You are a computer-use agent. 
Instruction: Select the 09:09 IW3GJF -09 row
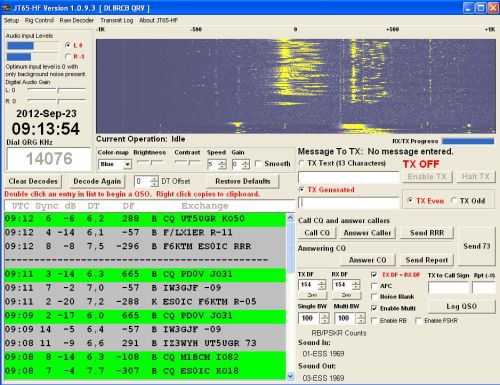click(145, 330)
